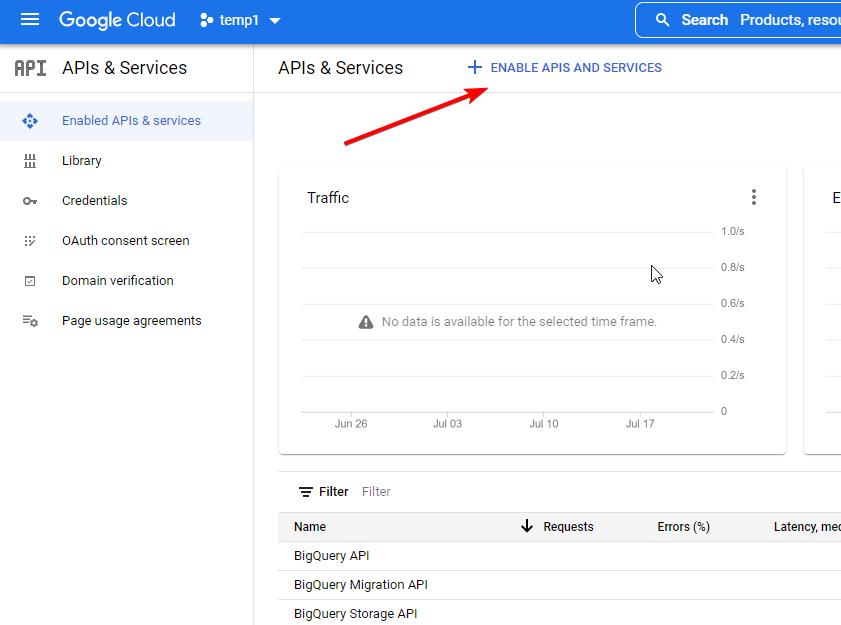Open OAuth consent screen page

coord(127,240)
